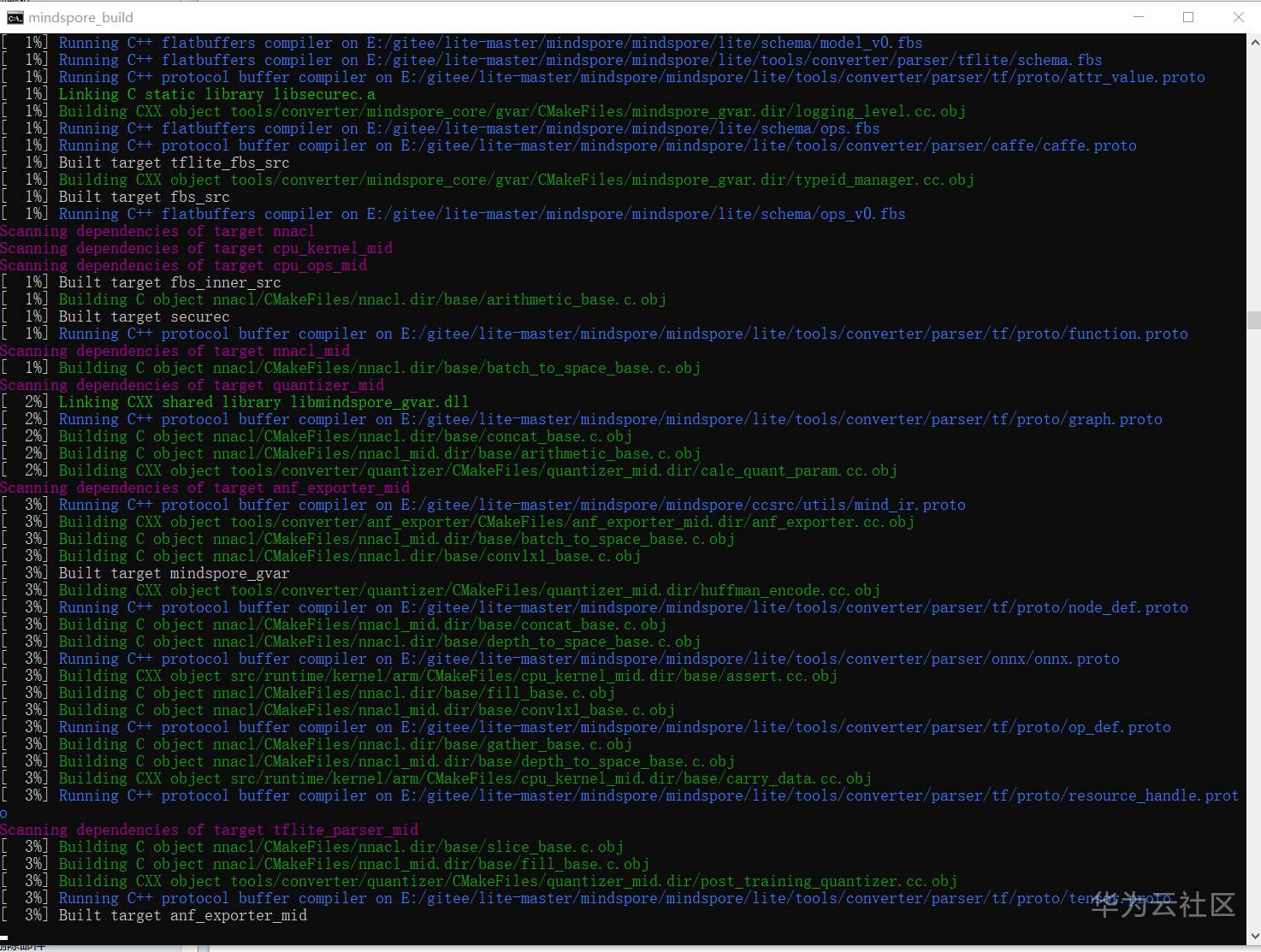Image resolution: width=1261 pixels, height=952 pixels.
Task: Select the line ending nnacl.dir/base/arithmetic_base.c.obj
Action: 333,299
